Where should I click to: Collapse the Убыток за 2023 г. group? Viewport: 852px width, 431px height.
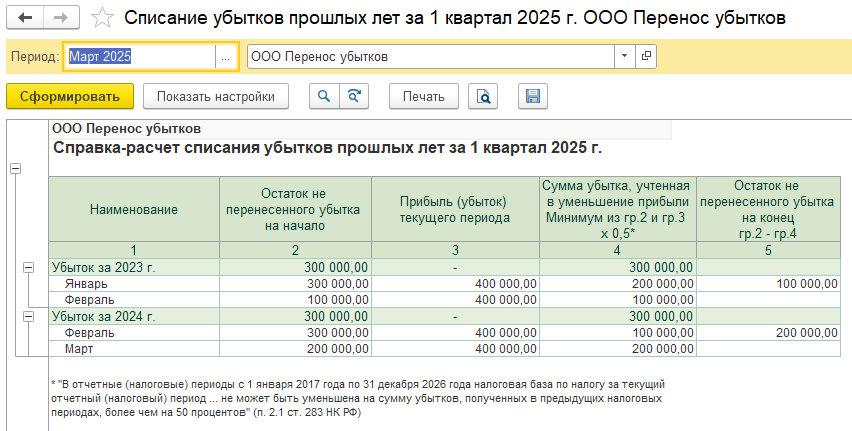pos(27,268)
